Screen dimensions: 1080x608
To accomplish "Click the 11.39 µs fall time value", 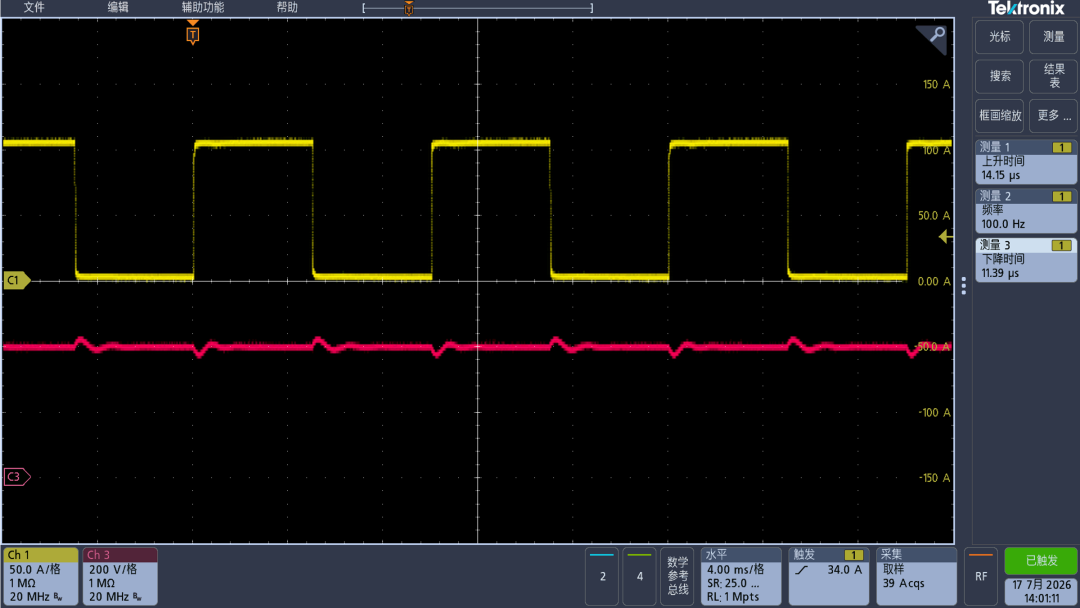I will coord(1001,273).
